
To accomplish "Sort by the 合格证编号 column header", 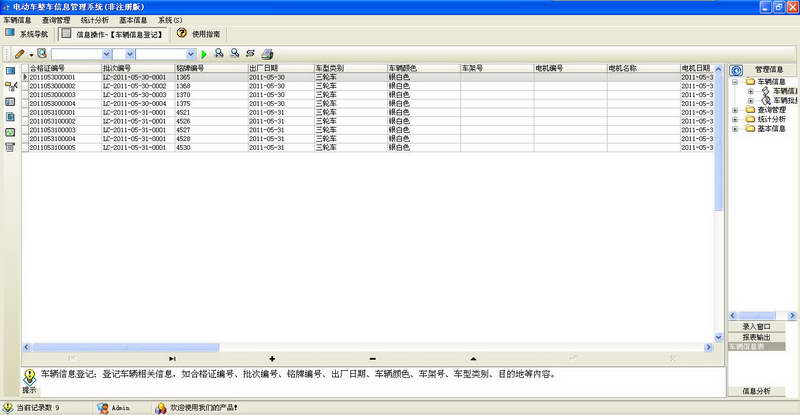I will pos(65,68).
